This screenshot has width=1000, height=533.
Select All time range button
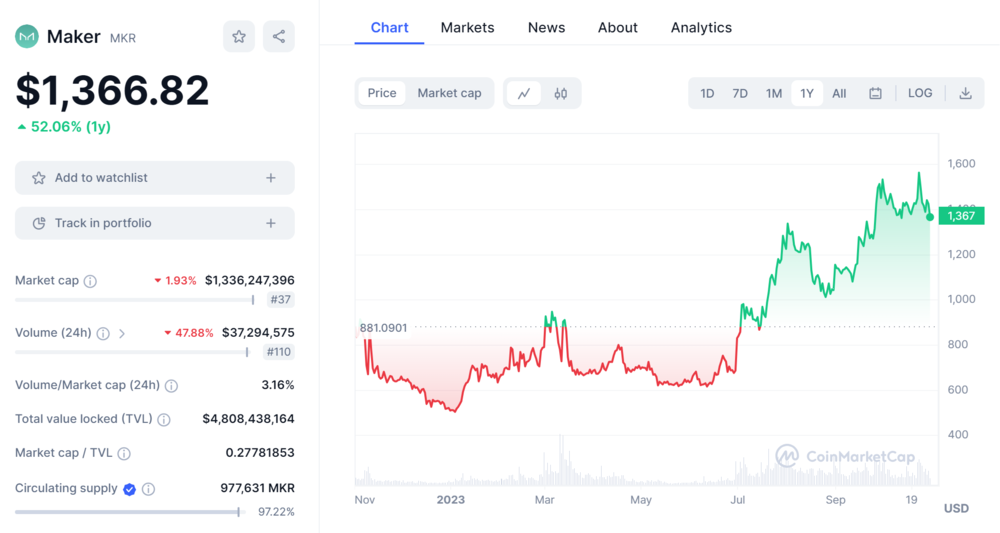coord(839,93)
